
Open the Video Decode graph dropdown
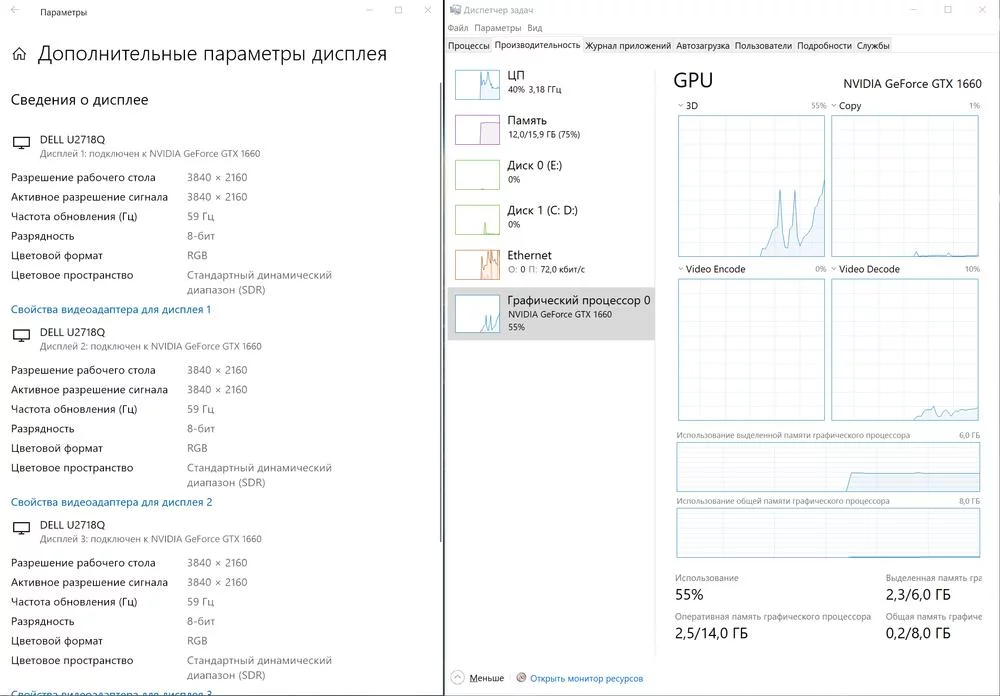pos(834,269)
